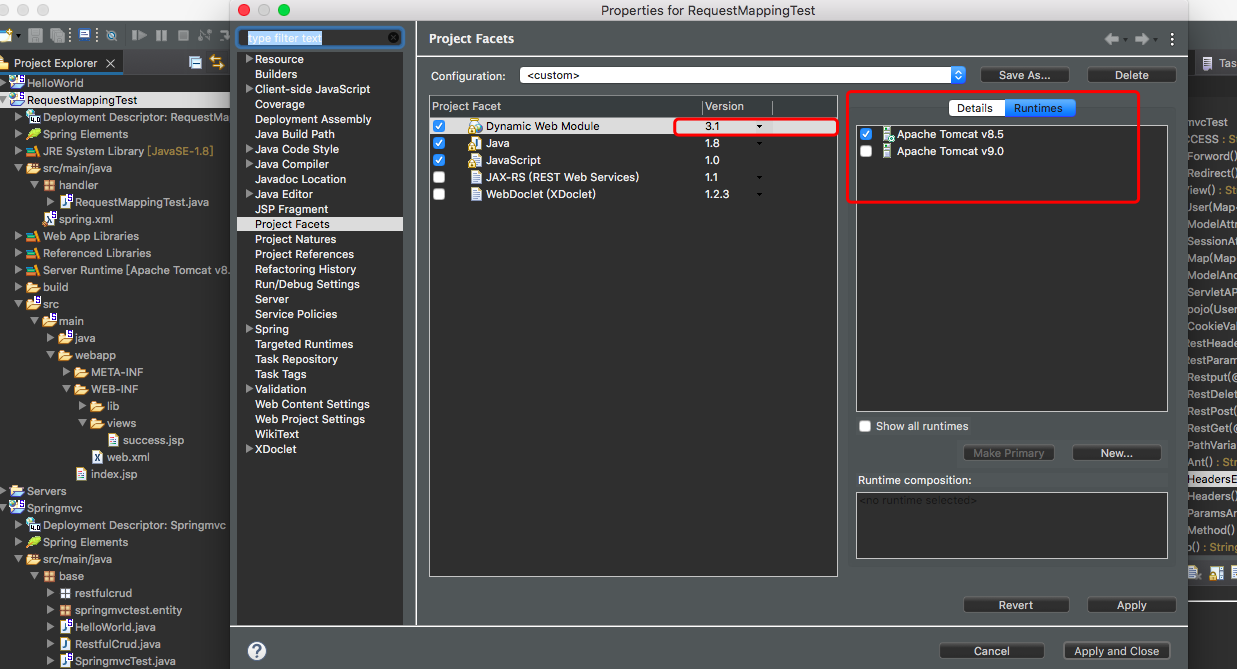This screenshot has height=669, width=1237.
Task: Expand the Resource preferences node
Action: tap(249, 59)
